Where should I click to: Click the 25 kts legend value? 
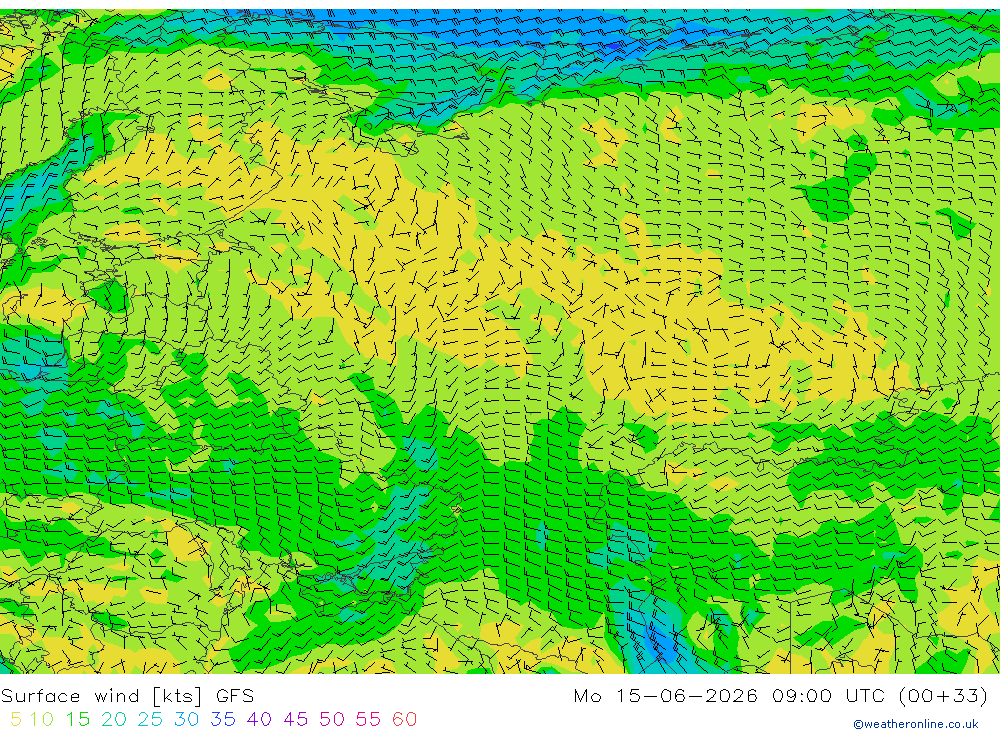[x=151, y=719]
